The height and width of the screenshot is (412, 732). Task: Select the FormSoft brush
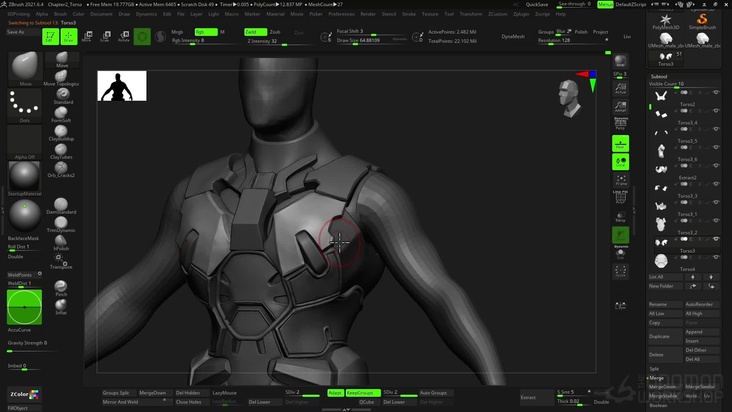coord(61,114)
